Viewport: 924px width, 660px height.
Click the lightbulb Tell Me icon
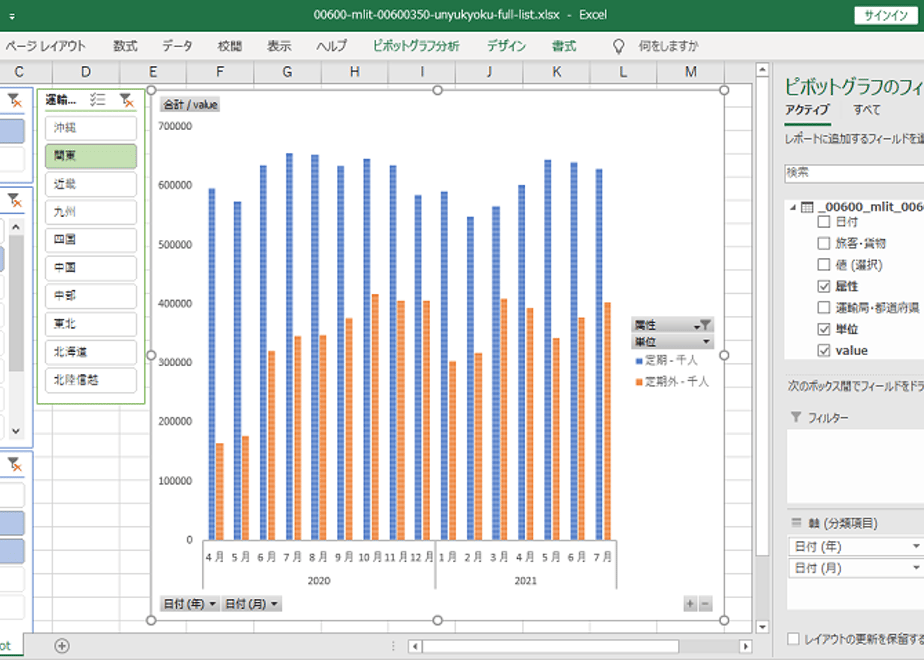click(x=618, y=46)
